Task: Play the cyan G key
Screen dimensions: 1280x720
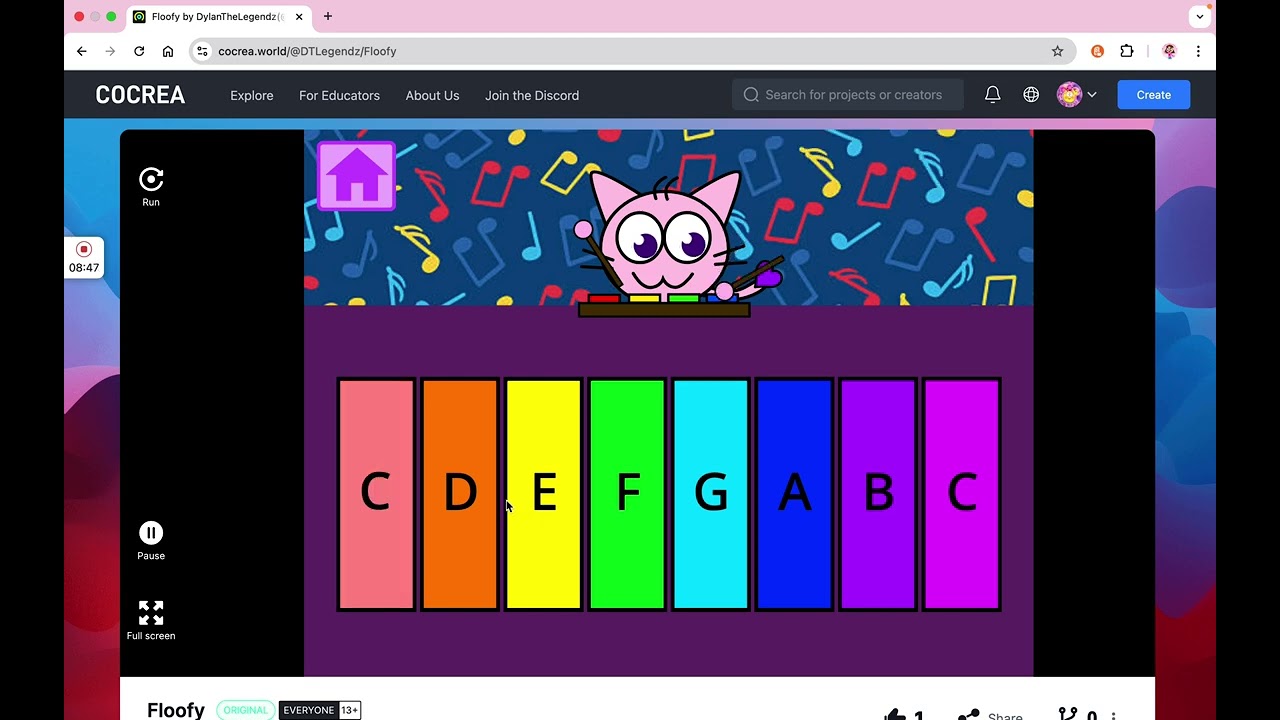Action: click(711, 494)
